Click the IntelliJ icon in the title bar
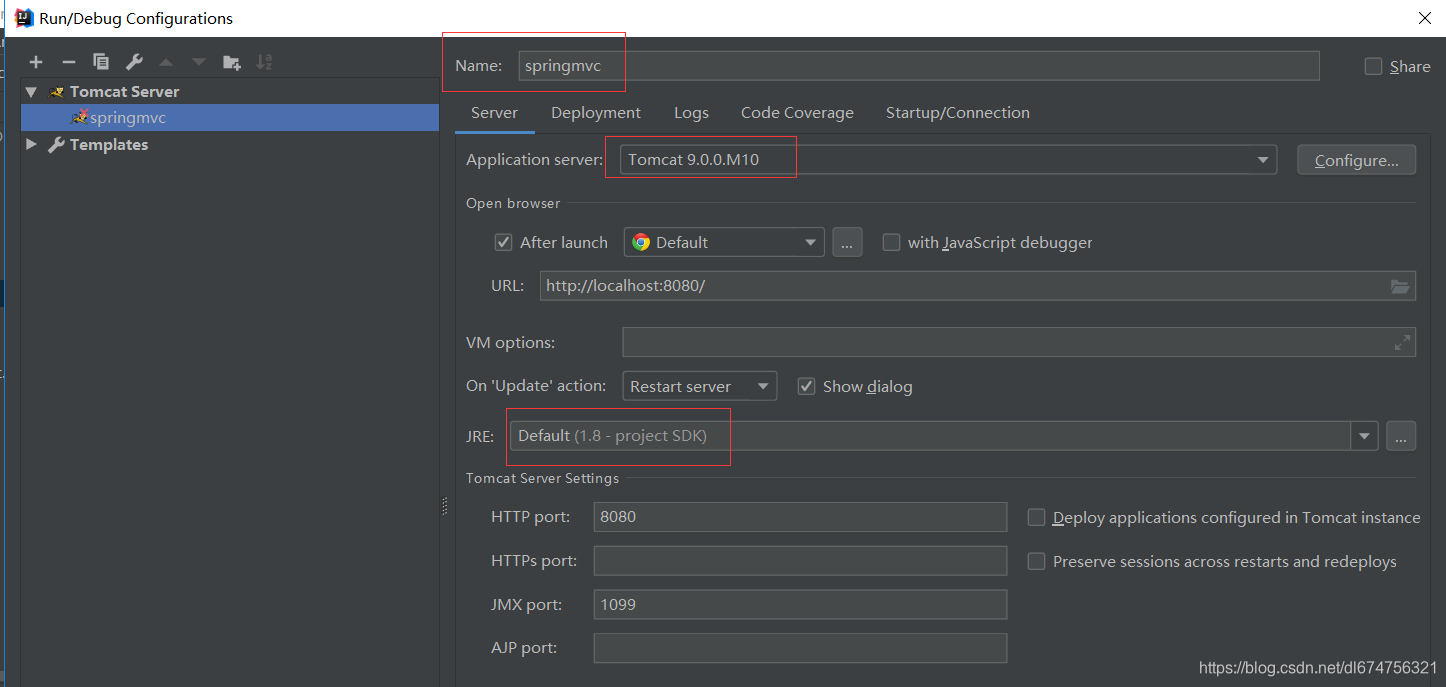This screenshot has width=1446, height=687. (24, 18)
